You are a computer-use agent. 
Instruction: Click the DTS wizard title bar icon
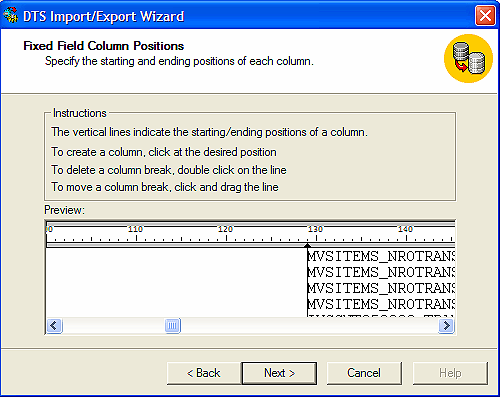(x=10, y=15)
